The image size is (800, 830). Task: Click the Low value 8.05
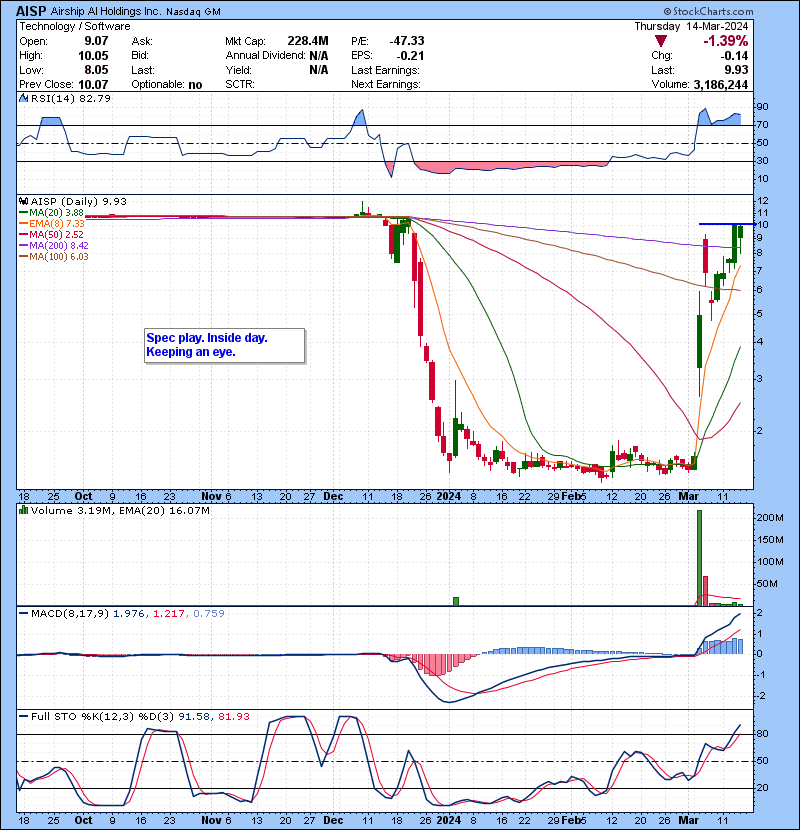tap(96, 70)
